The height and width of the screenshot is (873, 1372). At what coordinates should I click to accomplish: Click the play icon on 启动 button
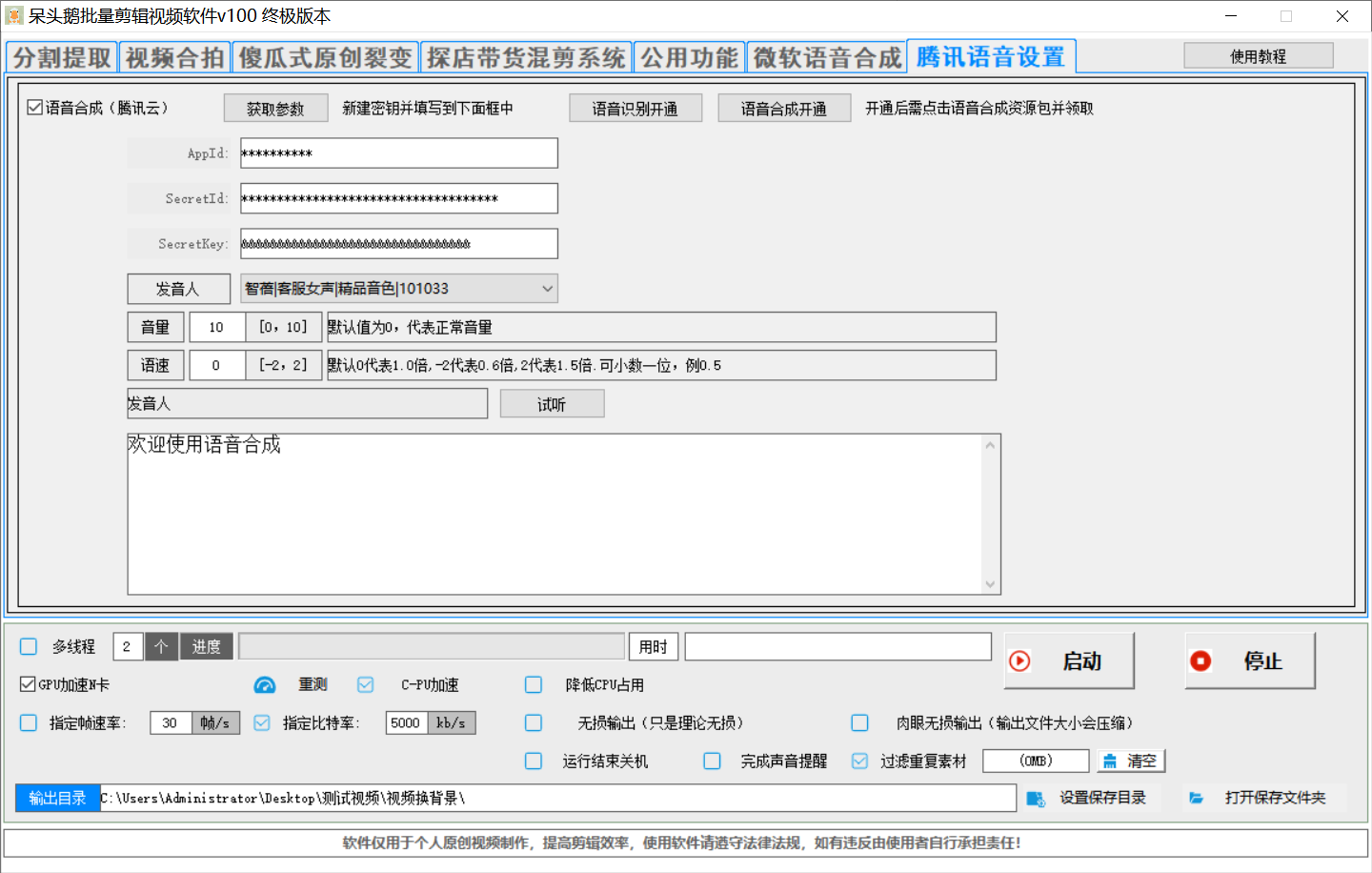pyautogui.click(x=1019, y=661)
